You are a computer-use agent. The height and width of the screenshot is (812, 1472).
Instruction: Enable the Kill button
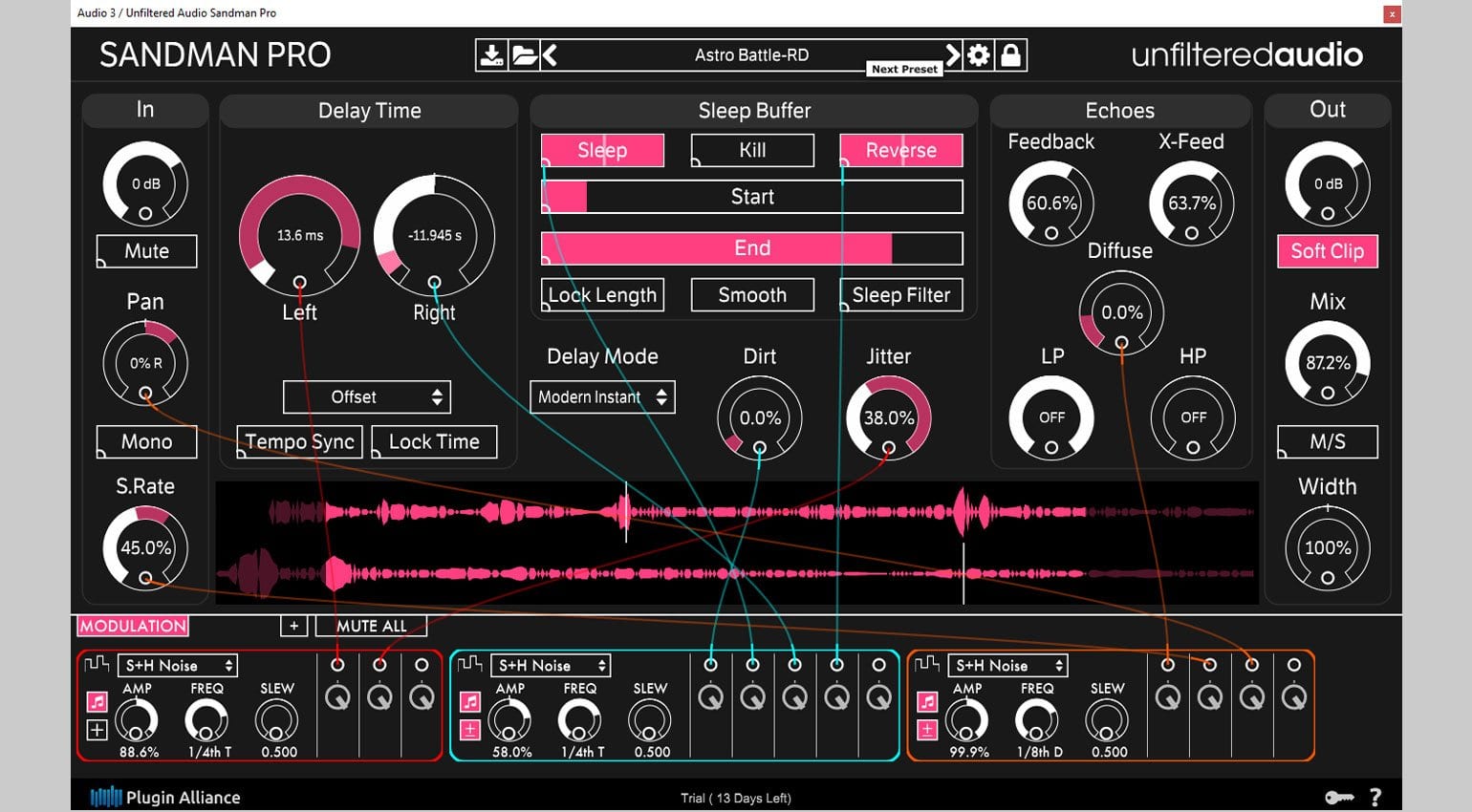click(752, 150)
